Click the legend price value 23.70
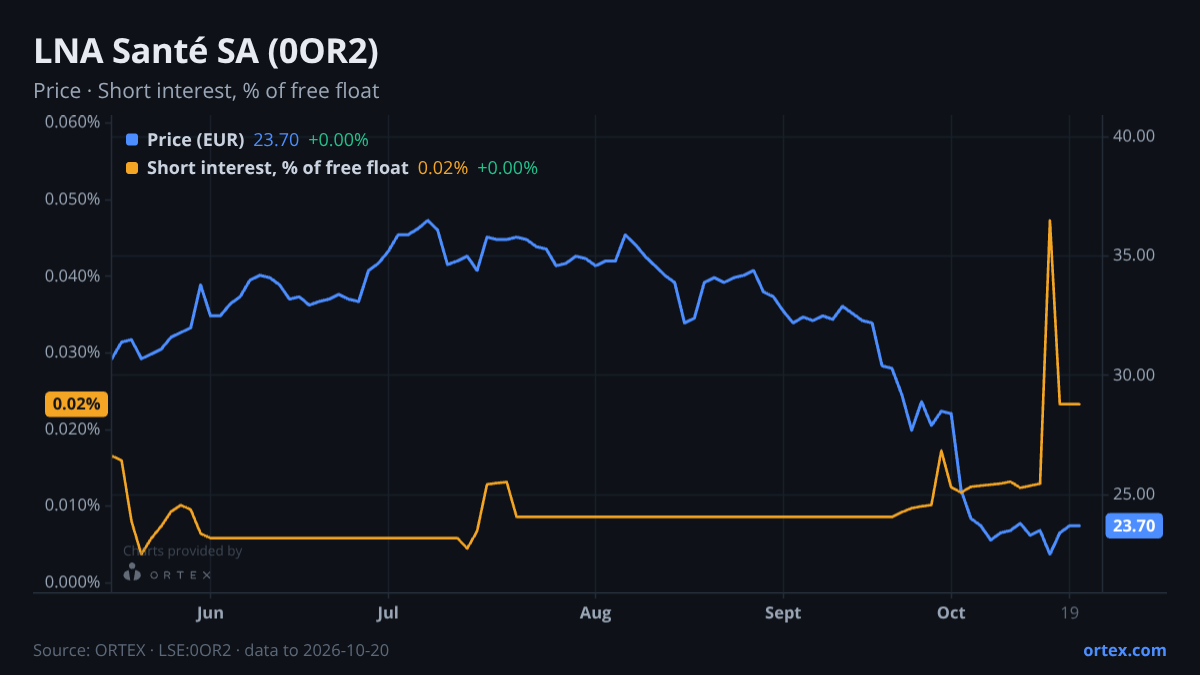This screenshot has width=1200, height=675. (x=276, y=139)
